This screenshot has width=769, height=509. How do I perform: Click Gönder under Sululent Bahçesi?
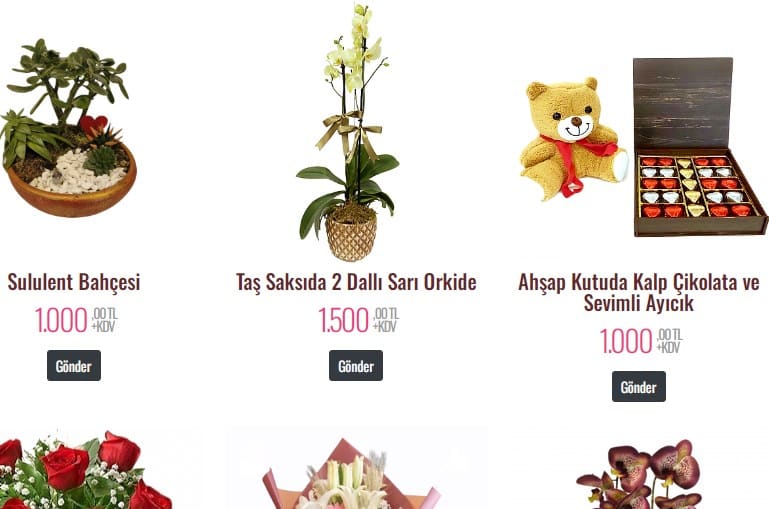(74, 365)
